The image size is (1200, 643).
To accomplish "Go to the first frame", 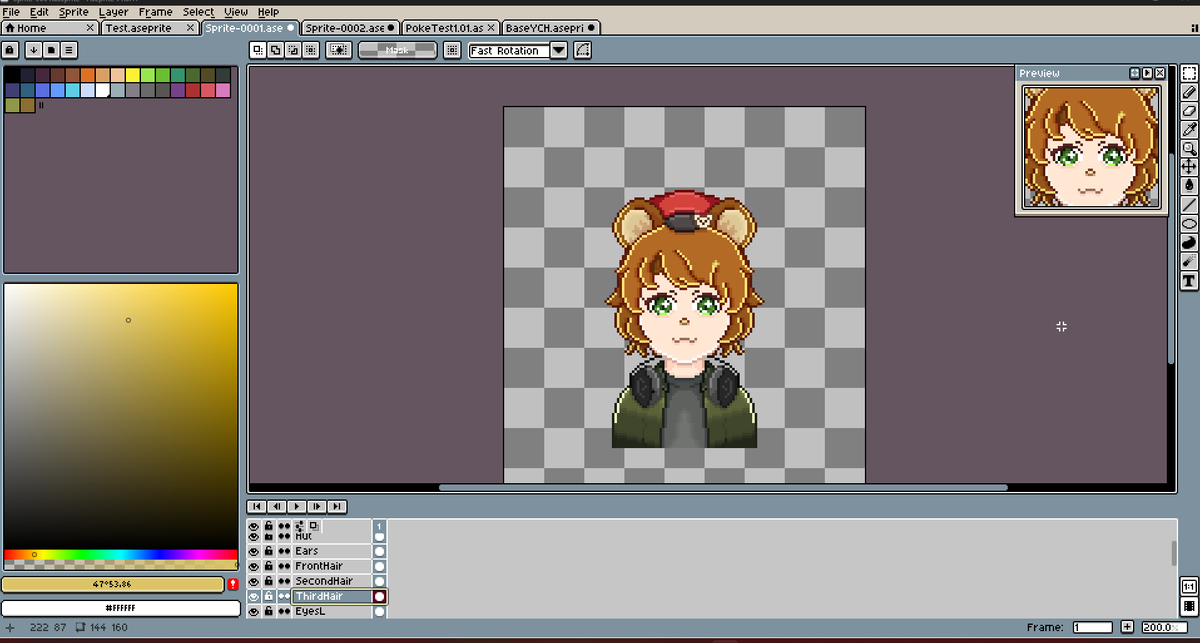I will coord(257,507).
